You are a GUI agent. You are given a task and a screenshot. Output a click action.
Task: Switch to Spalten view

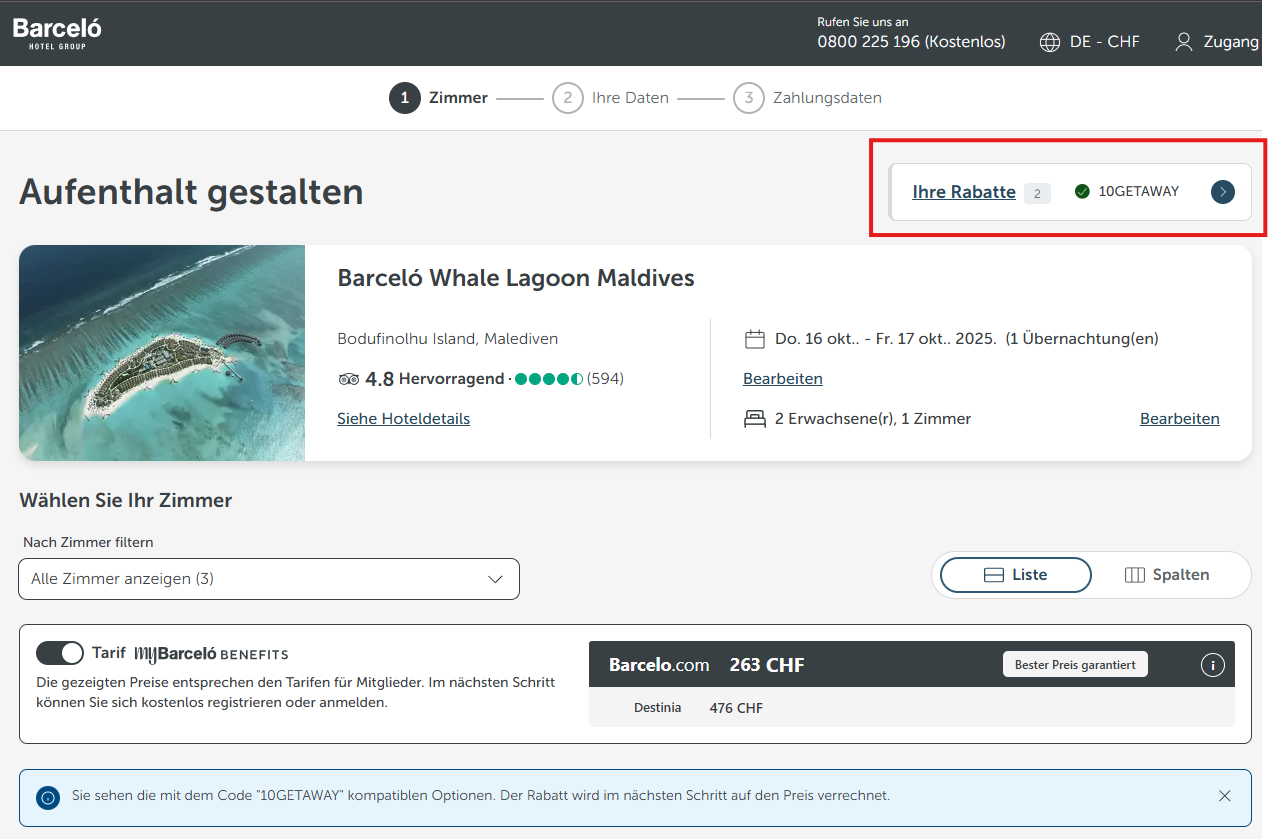pos(1167,575)
